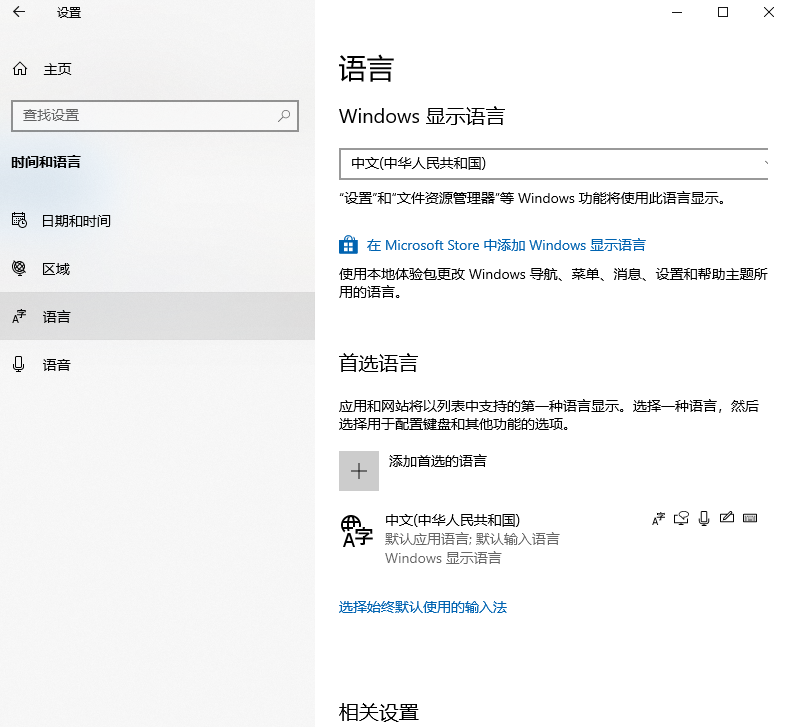The height and width of the screenshot is (727, 785).
Task: Click the handwriting pen icon
Action: (727, 518)
